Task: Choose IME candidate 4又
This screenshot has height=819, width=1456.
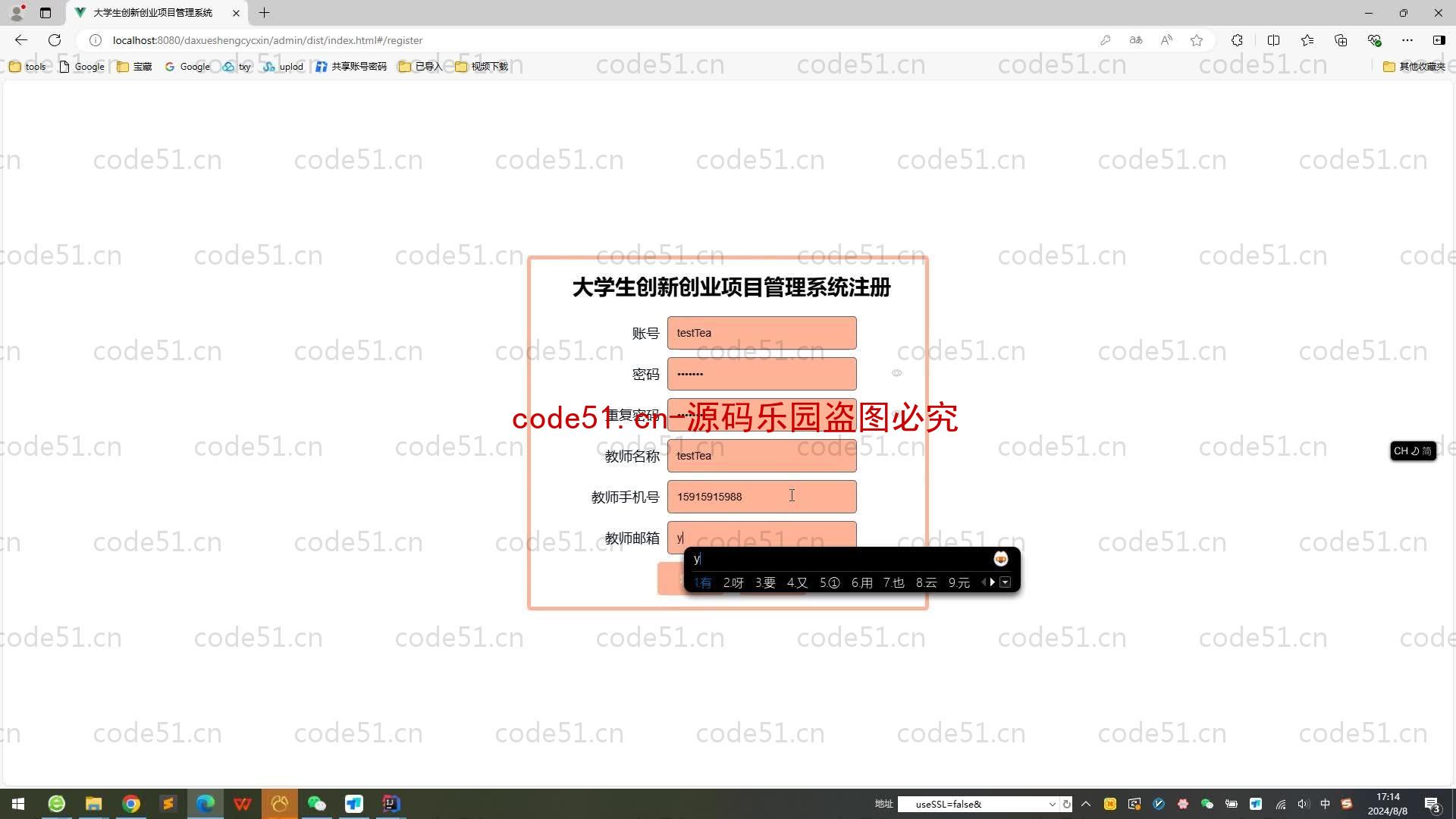Action: pyautogui.click(x=797, y=582)
